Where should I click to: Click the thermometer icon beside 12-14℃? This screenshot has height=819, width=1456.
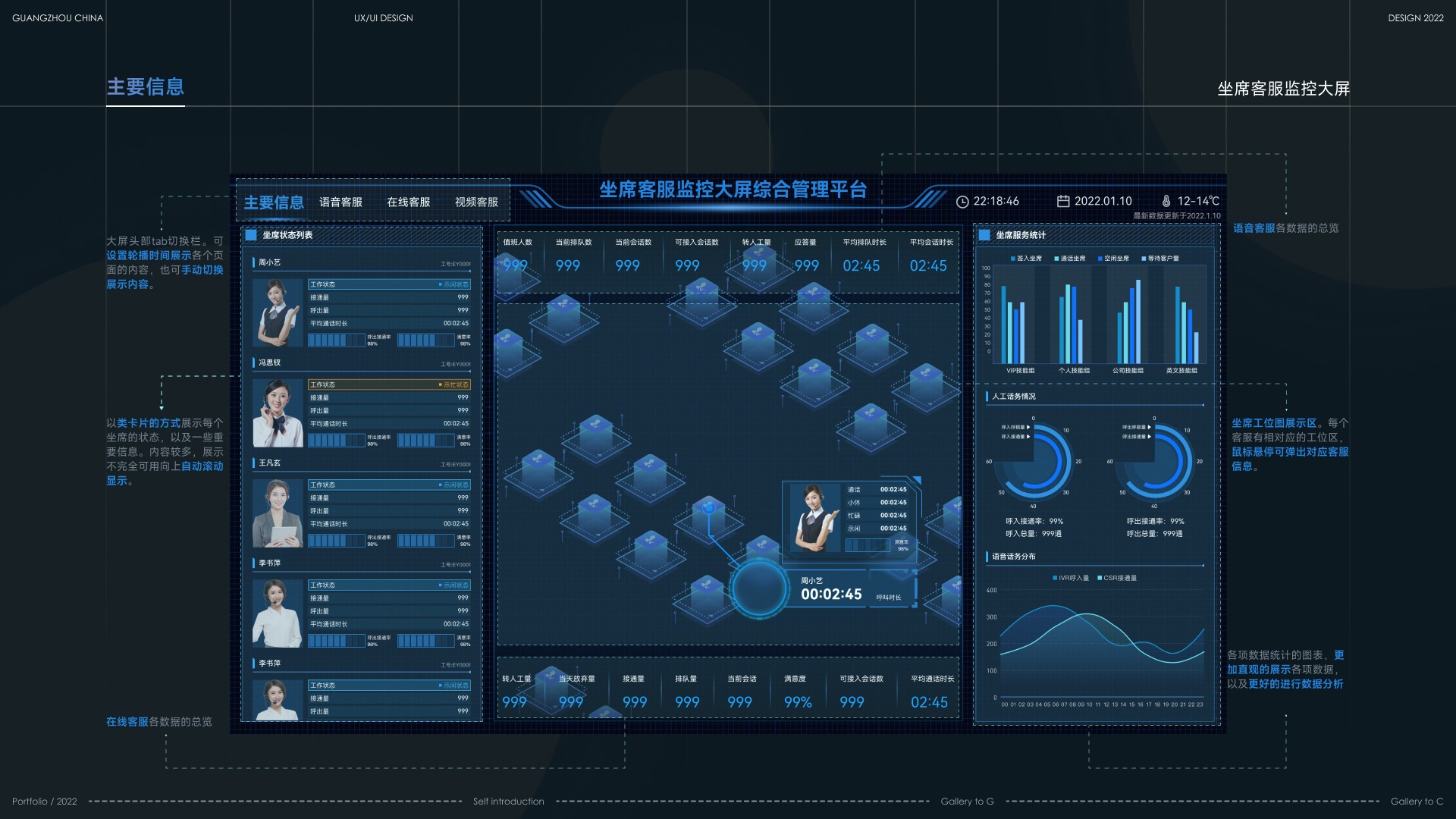point(1166,201)
